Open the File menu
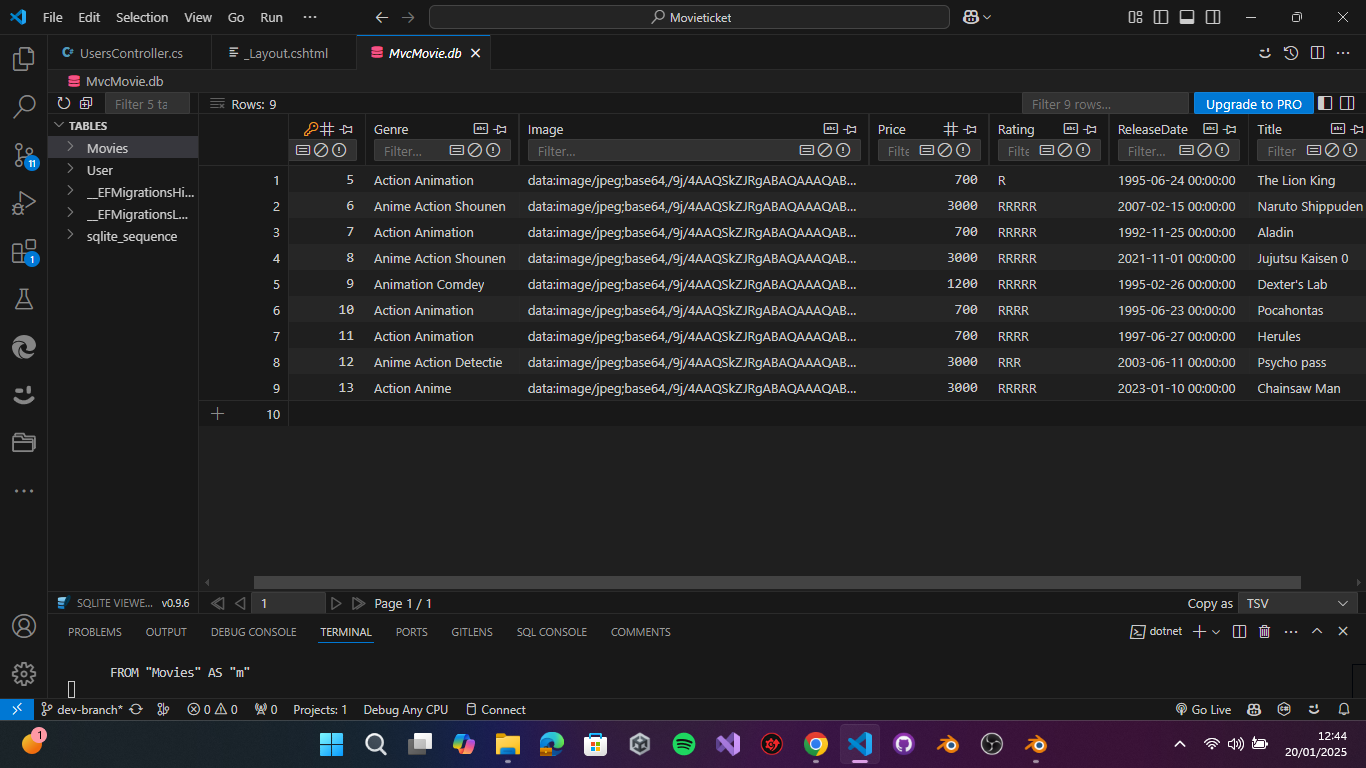Viewport: 1366px width, 768px height. click(x=53, y=17)
